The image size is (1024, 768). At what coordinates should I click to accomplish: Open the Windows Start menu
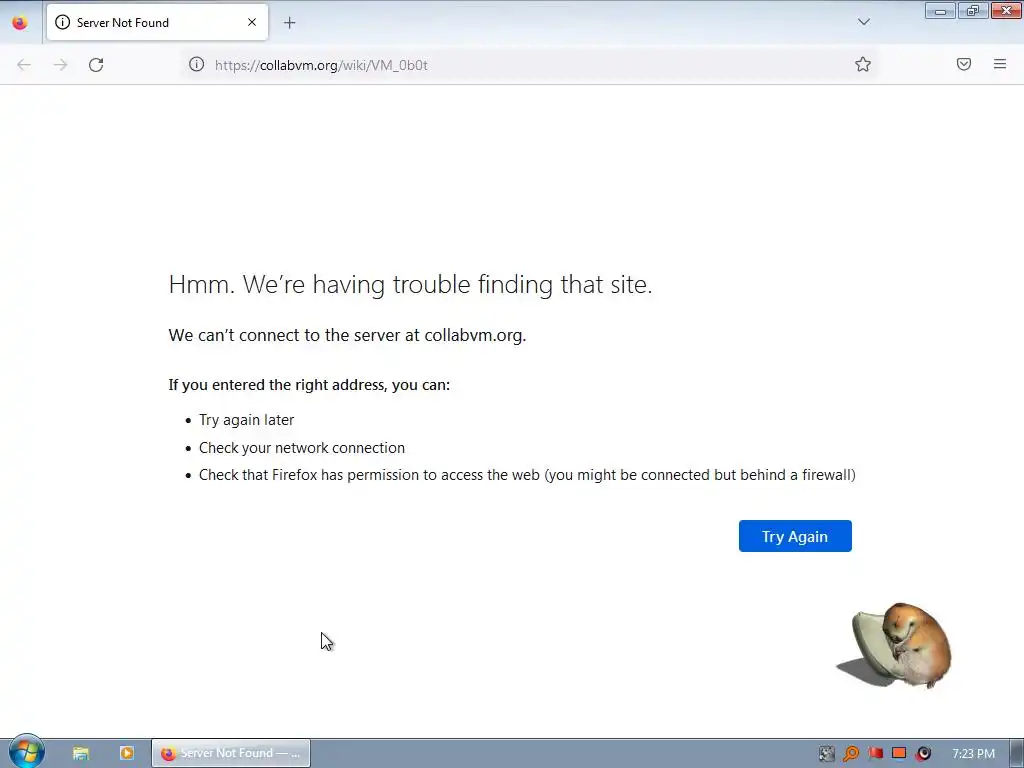[26, 752]
